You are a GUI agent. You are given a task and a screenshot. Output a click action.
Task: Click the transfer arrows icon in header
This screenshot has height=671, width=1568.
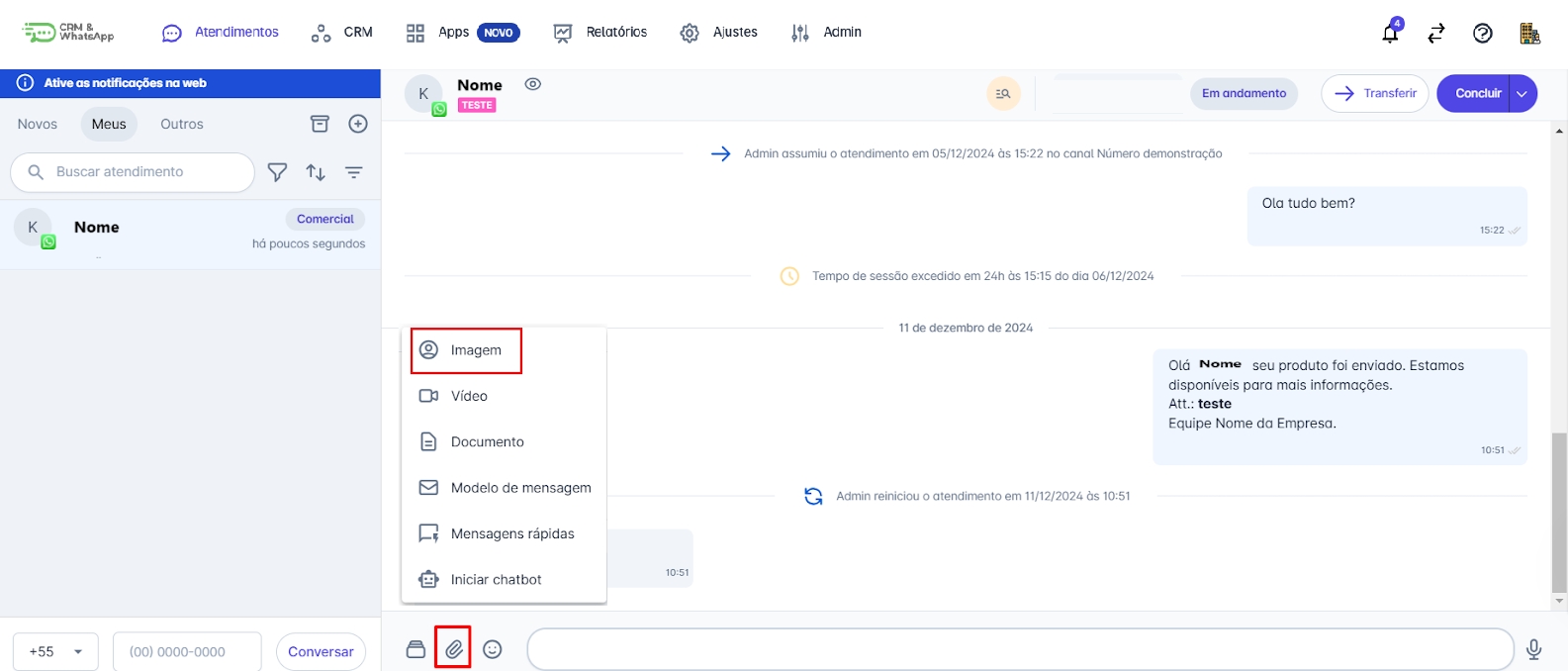click(x=1436, y=33)
